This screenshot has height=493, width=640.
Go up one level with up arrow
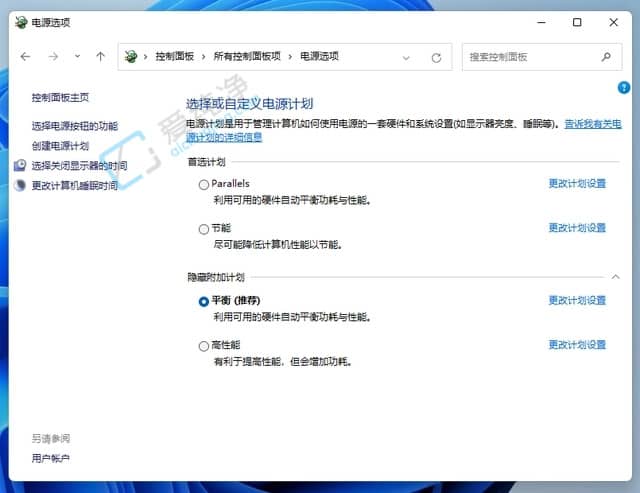pyautogui.click(x=100, y=56)
